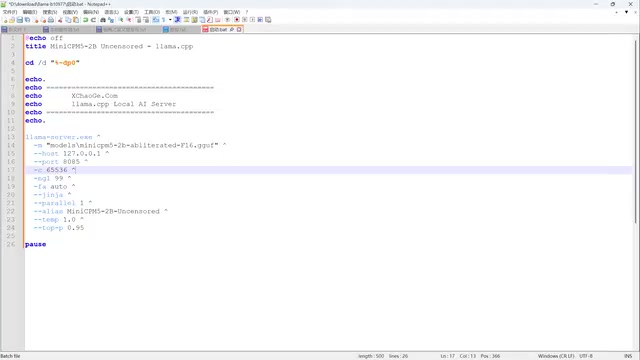Zoom out using the toolbar magnifier

[129, 20]
